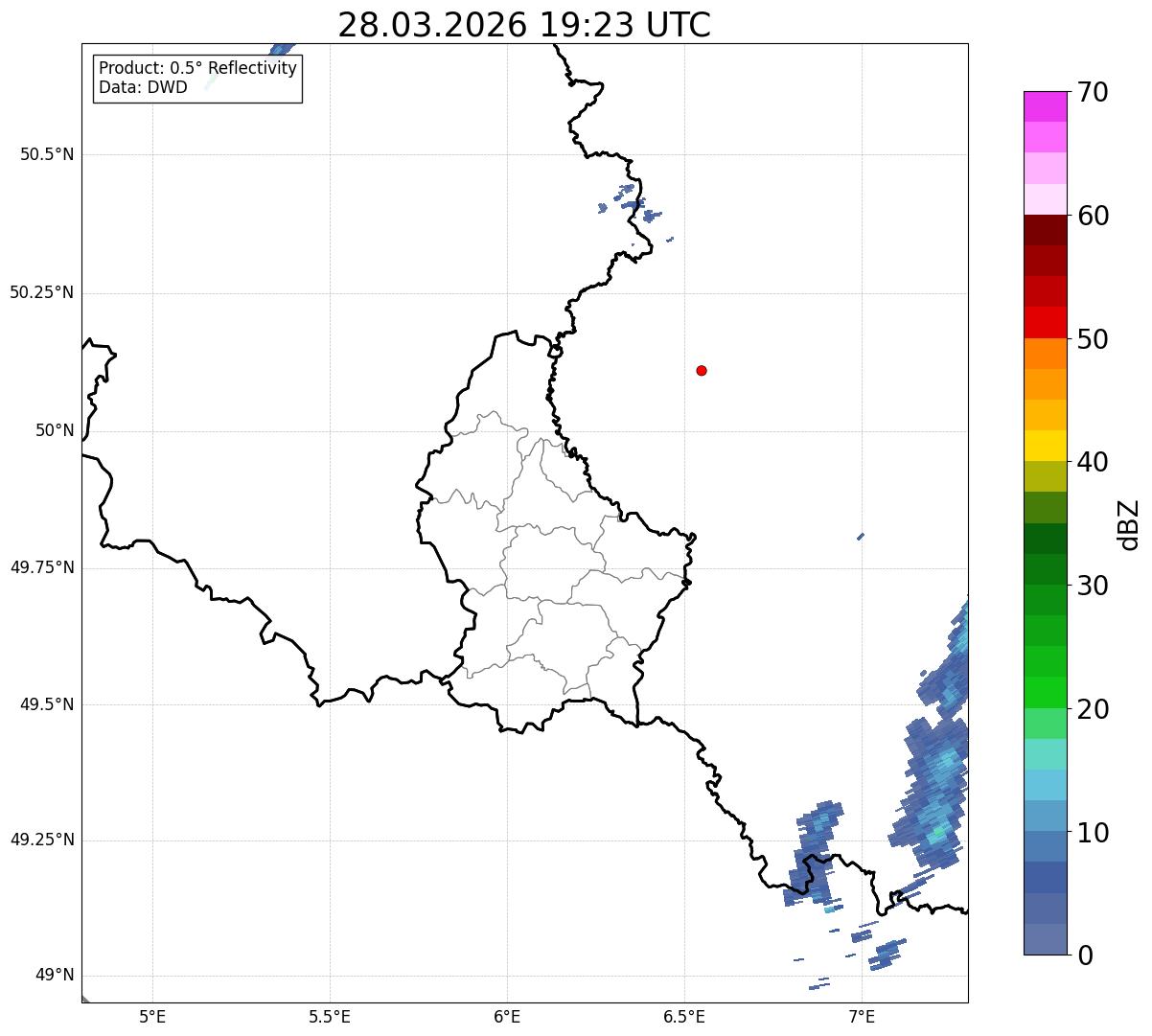Click the "49.5°N" latitude label
This screenshot has width=1152, height=1036.
coord(47,704)
